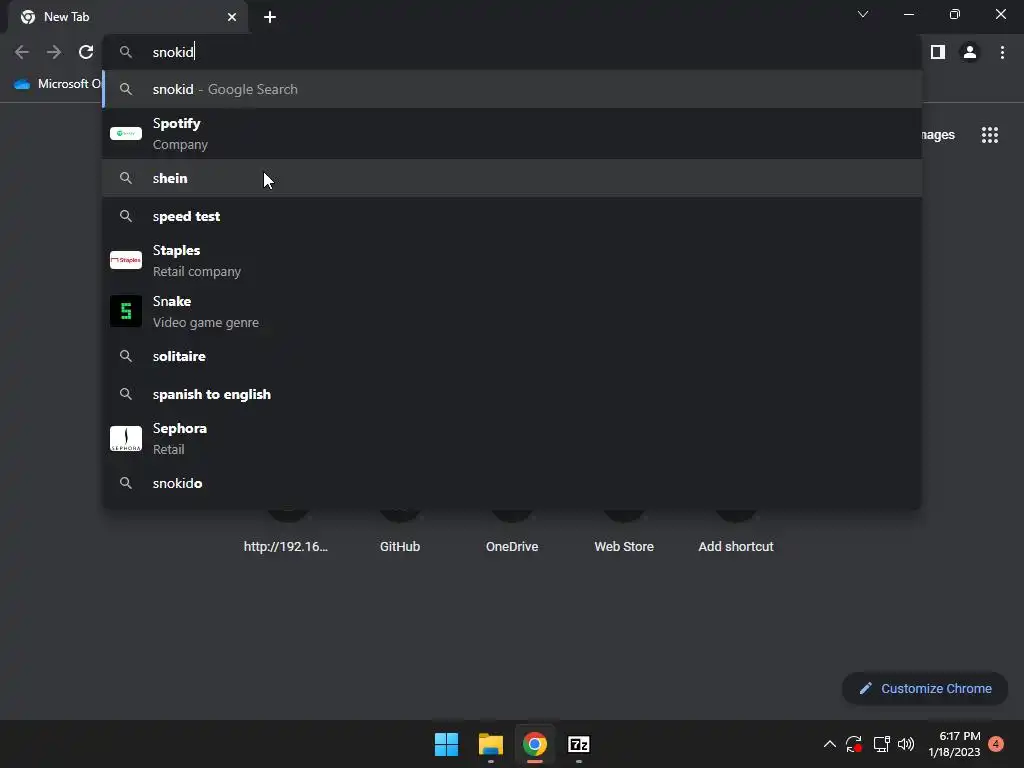This screenshot has width=1024, height=768.
Task: Click search icon beside snokido
Action: coord(126,483)
